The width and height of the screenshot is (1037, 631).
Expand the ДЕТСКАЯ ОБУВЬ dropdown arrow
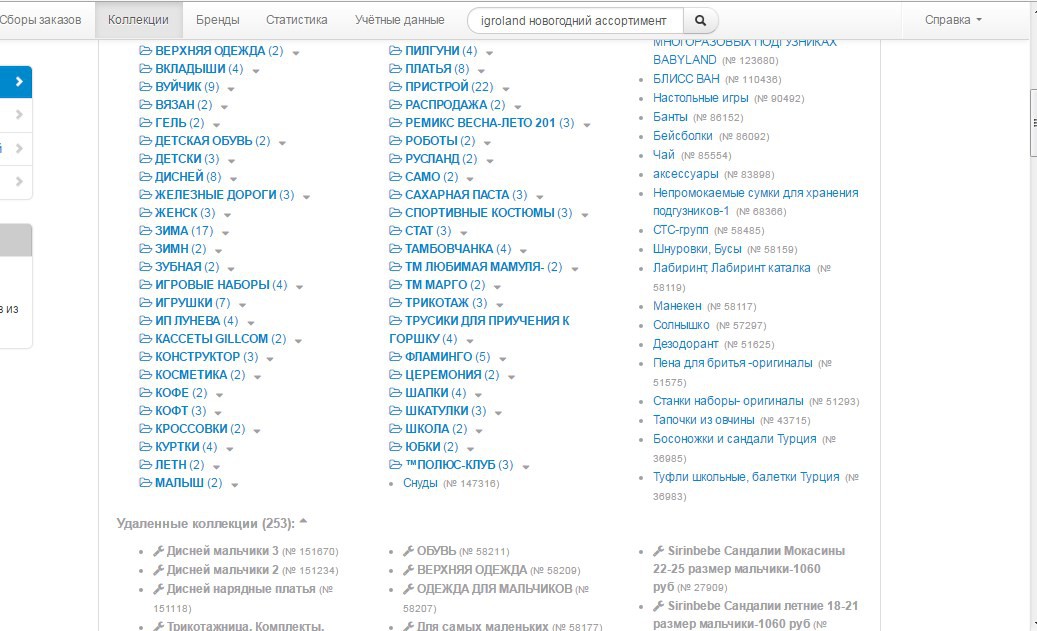coord(282,143)
